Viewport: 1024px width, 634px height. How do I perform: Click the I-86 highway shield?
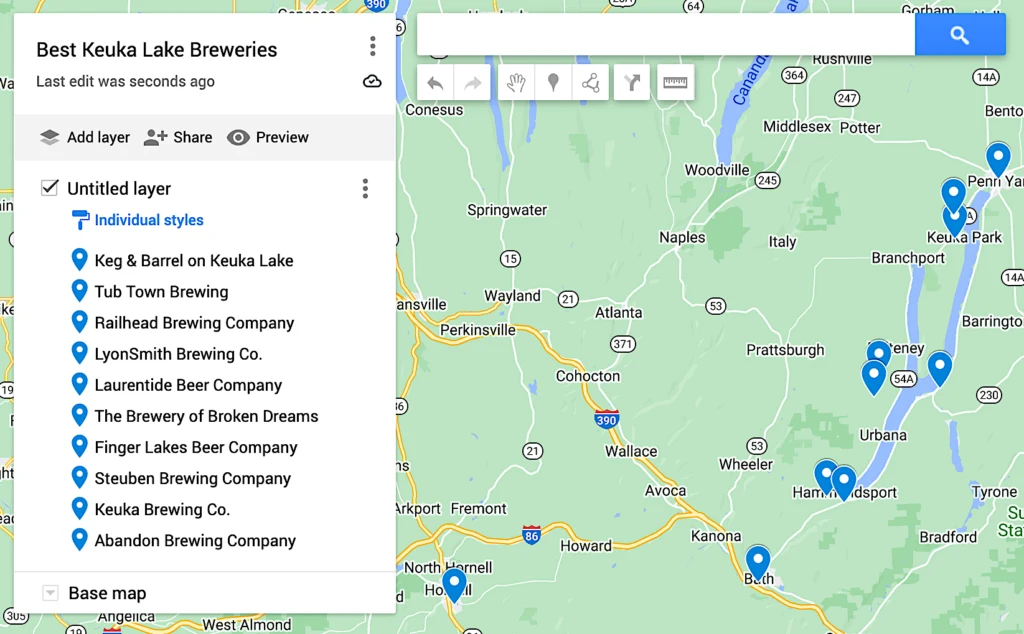pyautogui.click(x=532, y=535)
